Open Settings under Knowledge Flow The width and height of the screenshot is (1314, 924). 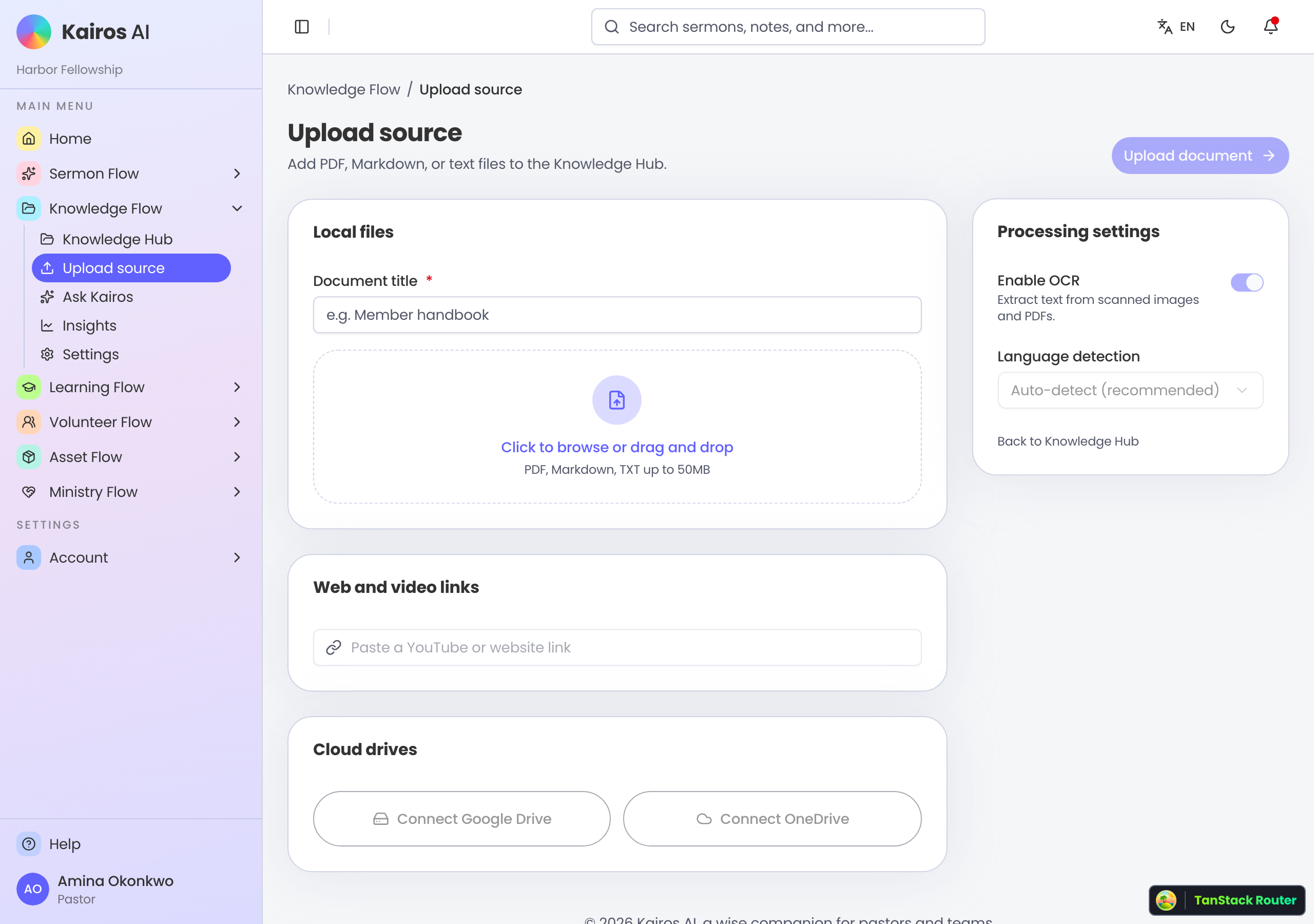(131, 354)
